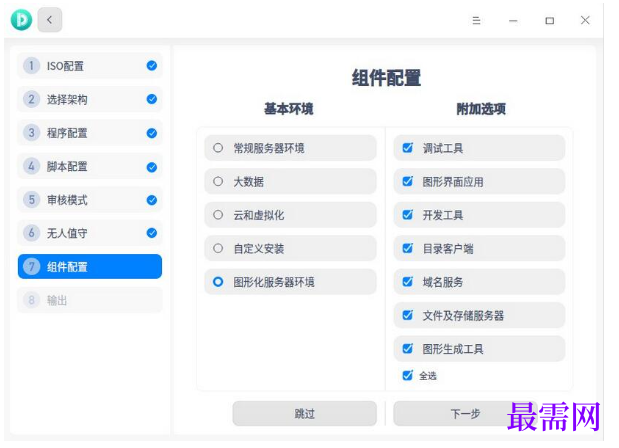Close the window
Screen dimensions: 619x448
(x=585, y=20)
